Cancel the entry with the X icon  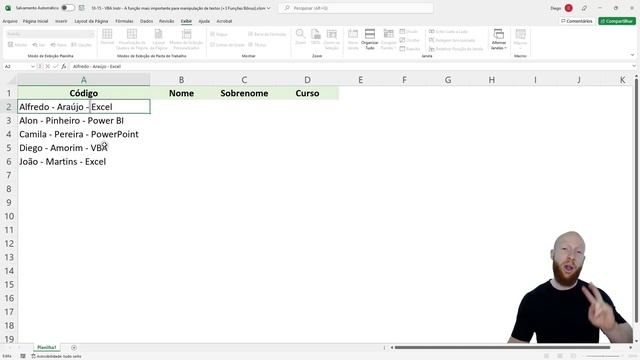48,66
